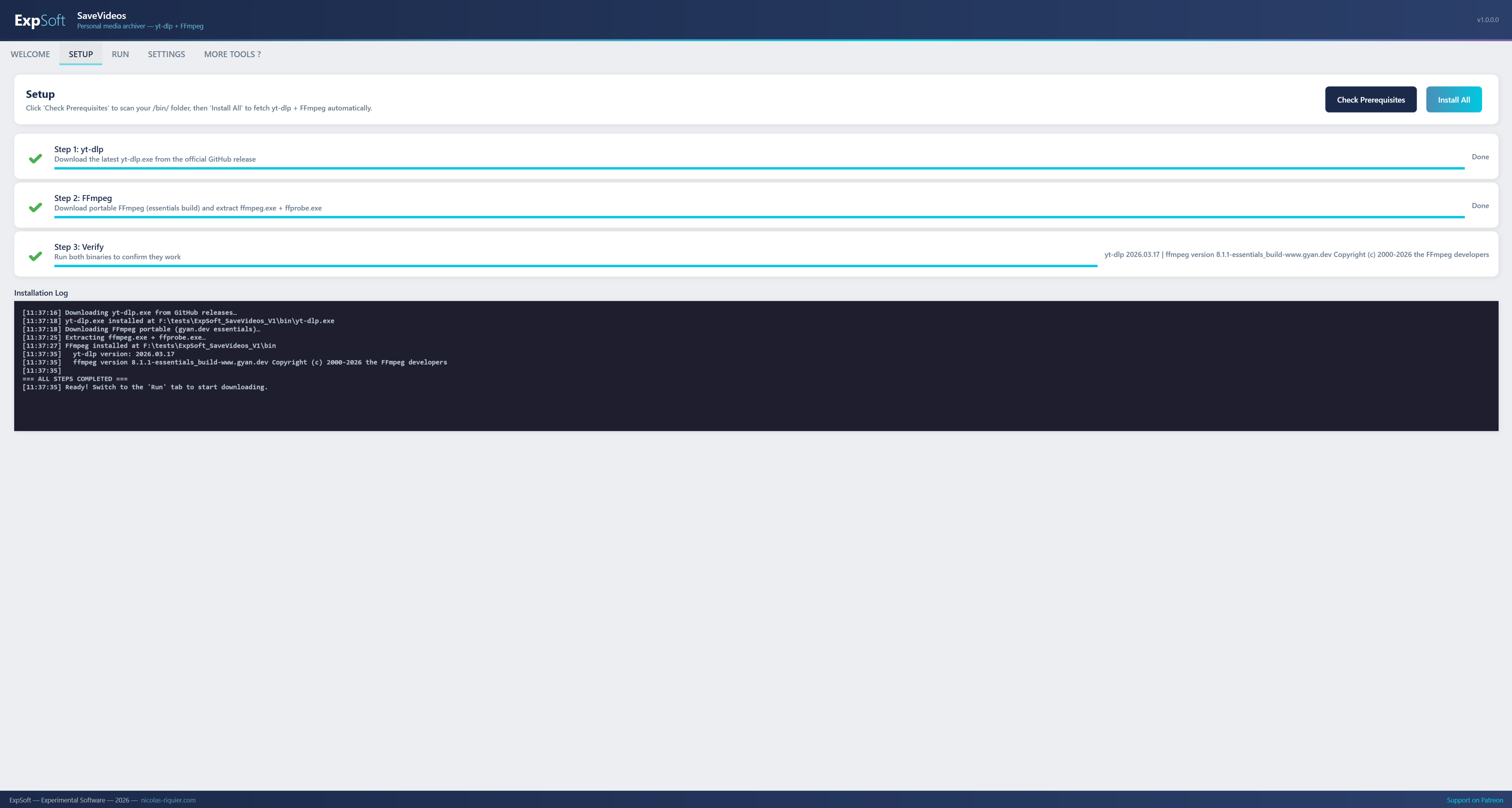
Task: Select the SETUP tab
Action: click(80, 54)
